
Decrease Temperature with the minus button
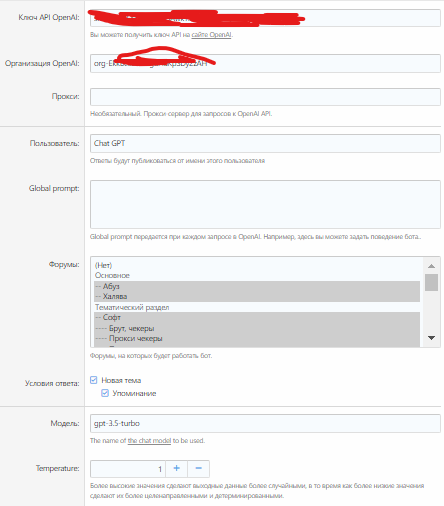pyautogui.click(x=199, y=469)
